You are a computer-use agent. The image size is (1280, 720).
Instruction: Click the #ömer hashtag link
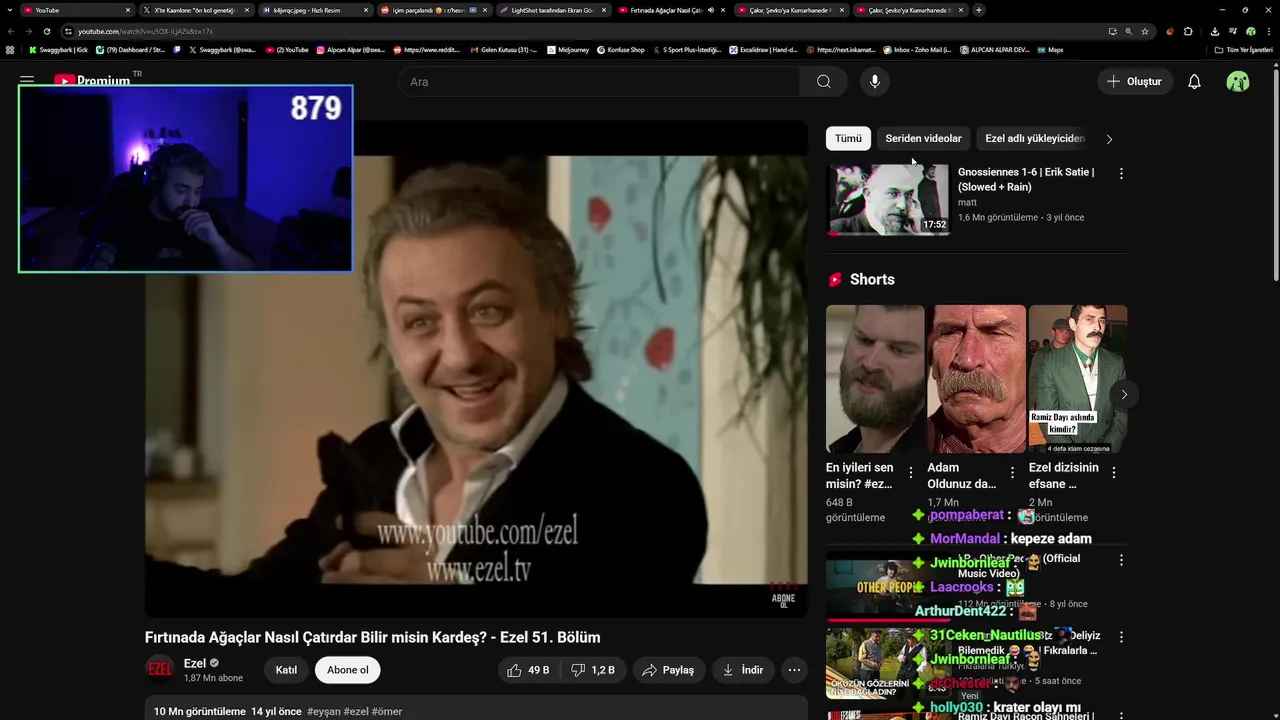(387, 711)
